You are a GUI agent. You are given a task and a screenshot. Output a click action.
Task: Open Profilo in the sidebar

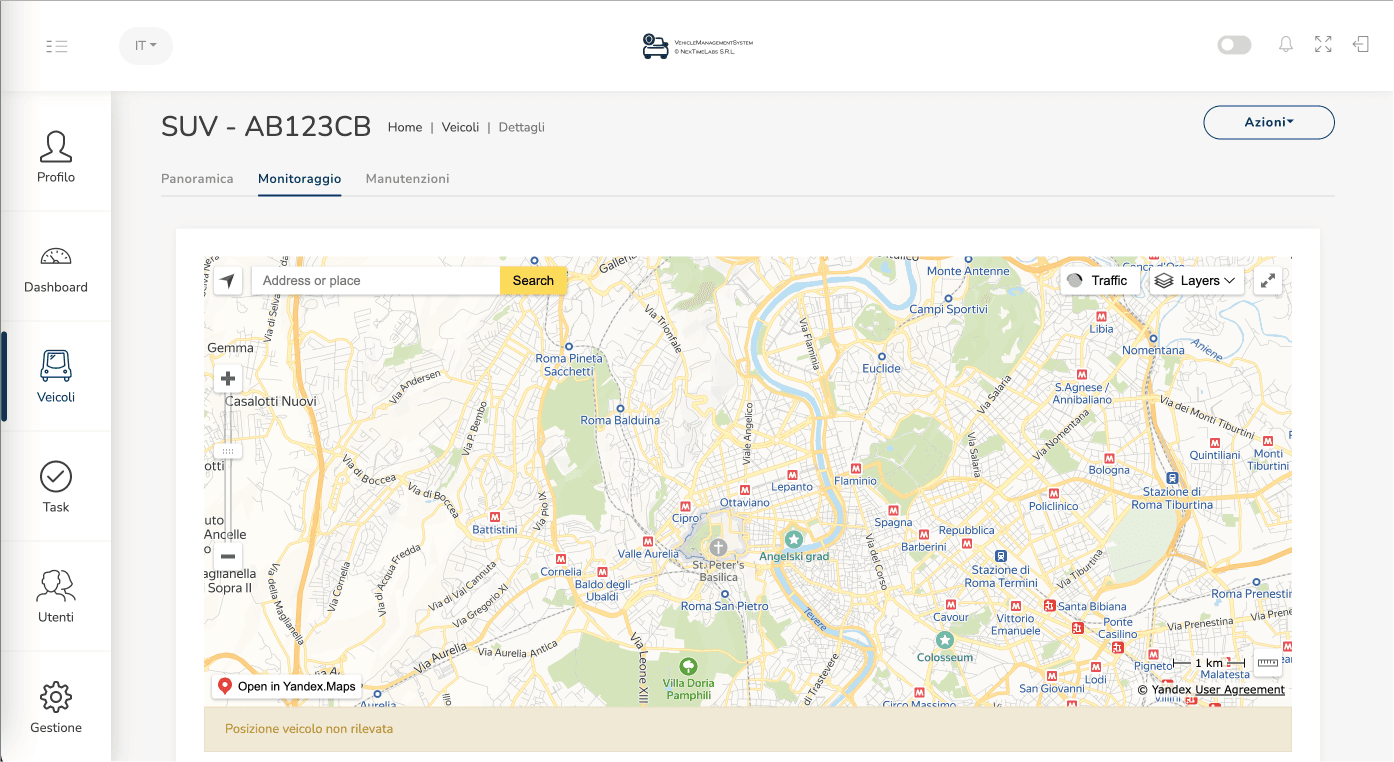click(x=56, y=157)
